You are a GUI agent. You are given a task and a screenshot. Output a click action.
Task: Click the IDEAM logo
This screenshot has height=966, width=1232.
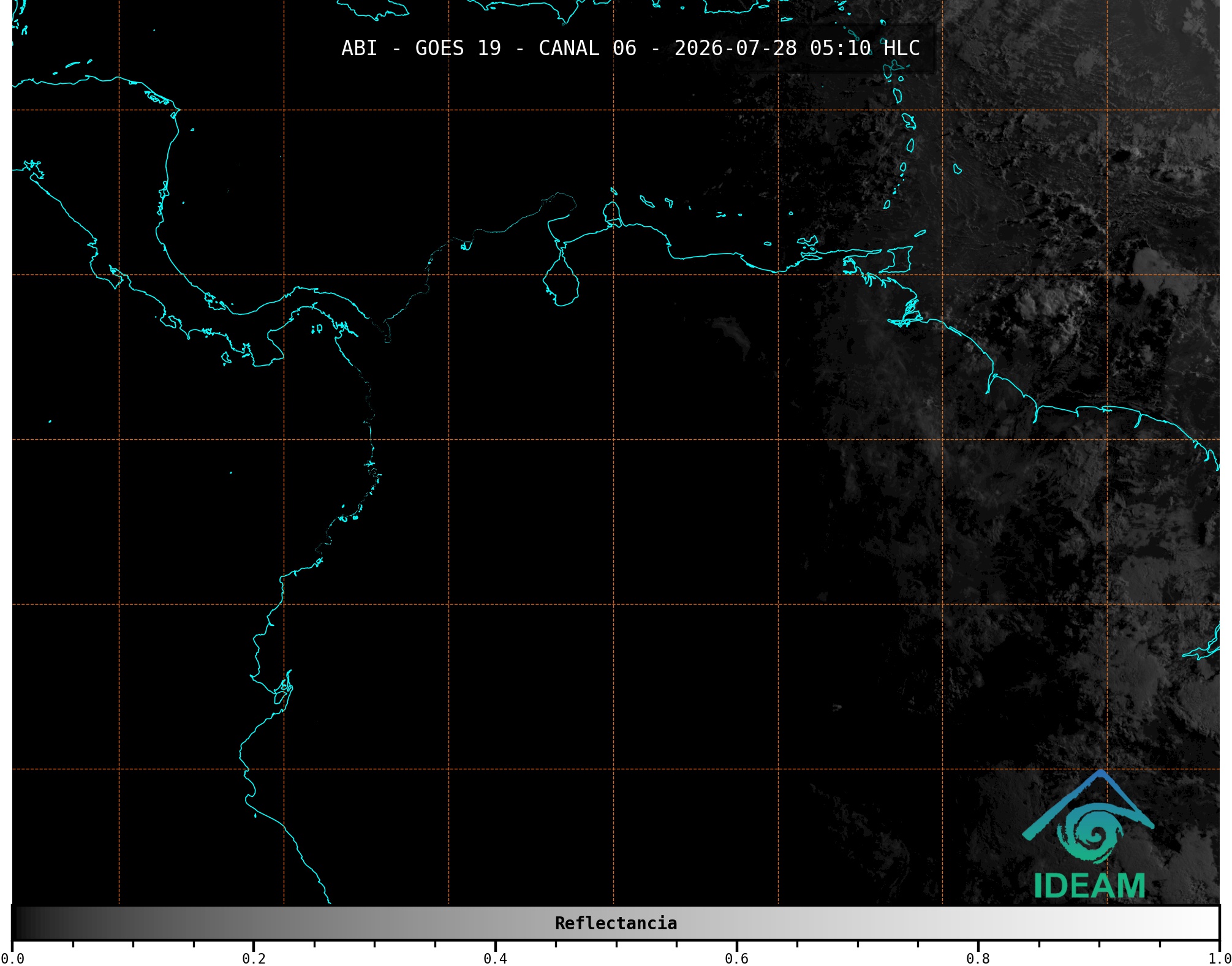click(1089, 835)
